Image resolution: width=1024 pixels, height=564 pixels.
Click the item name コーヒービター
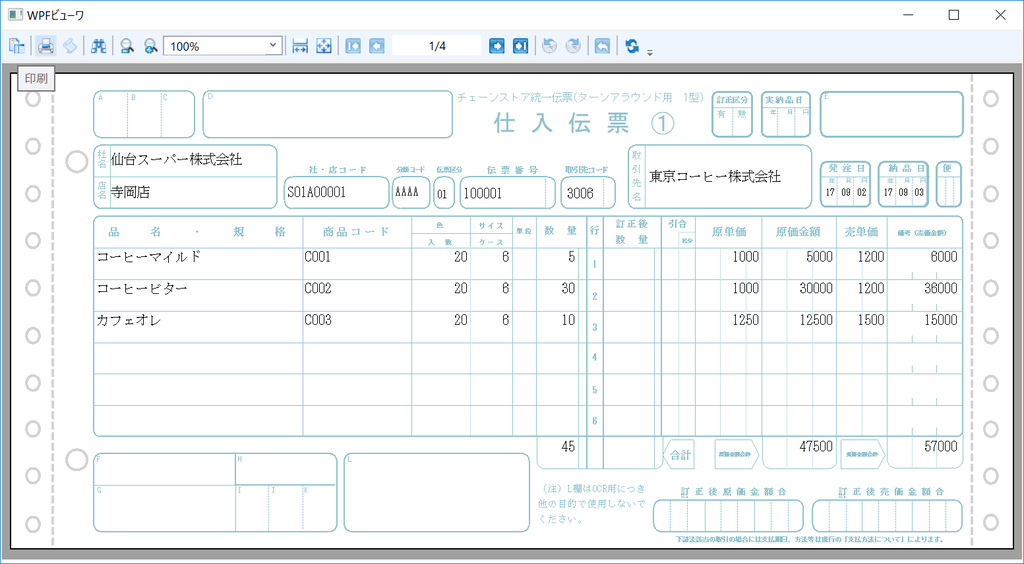coord(142,288)
